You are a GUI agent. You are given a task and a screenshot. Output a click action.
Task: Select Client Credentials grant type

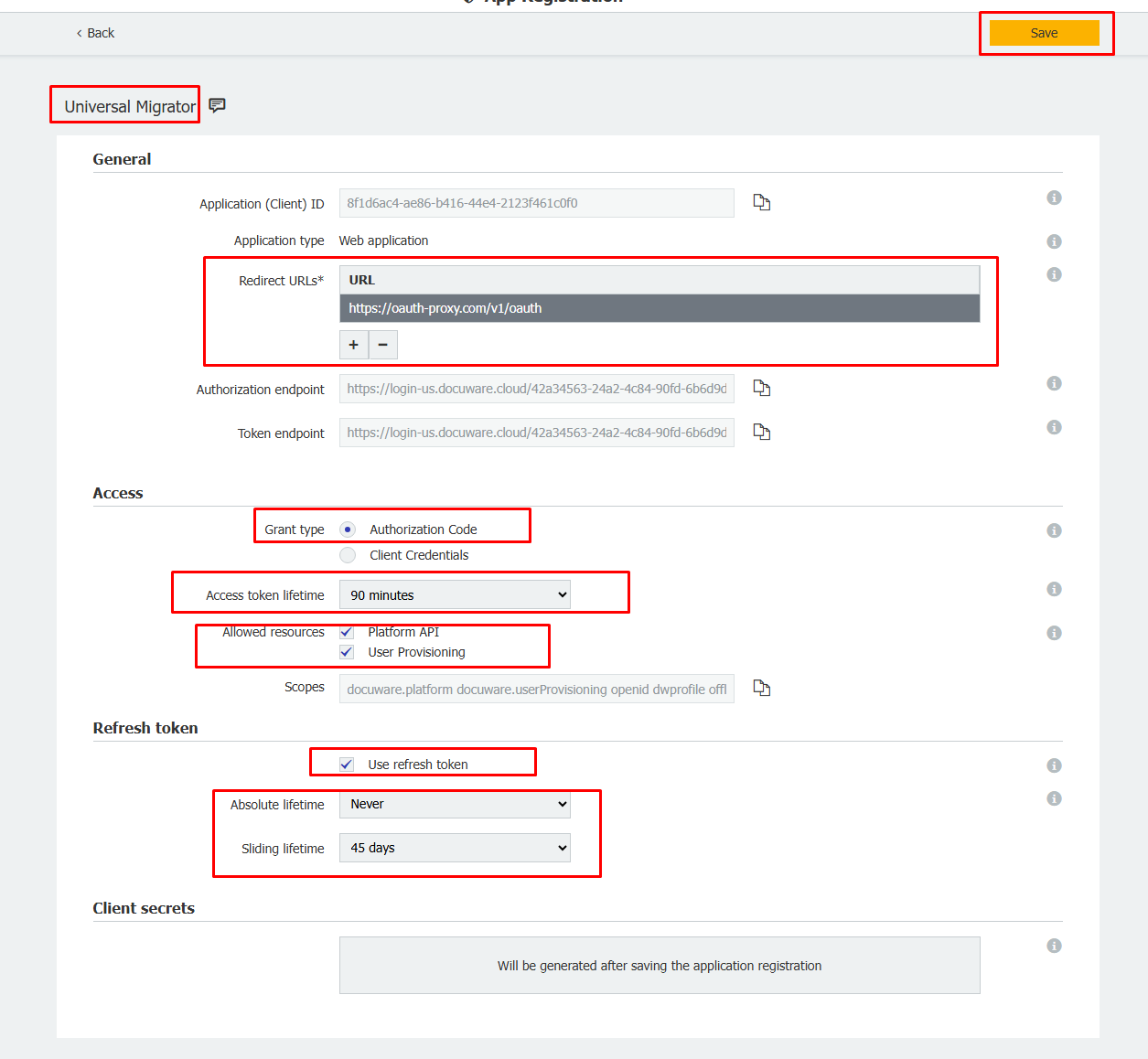348,555
